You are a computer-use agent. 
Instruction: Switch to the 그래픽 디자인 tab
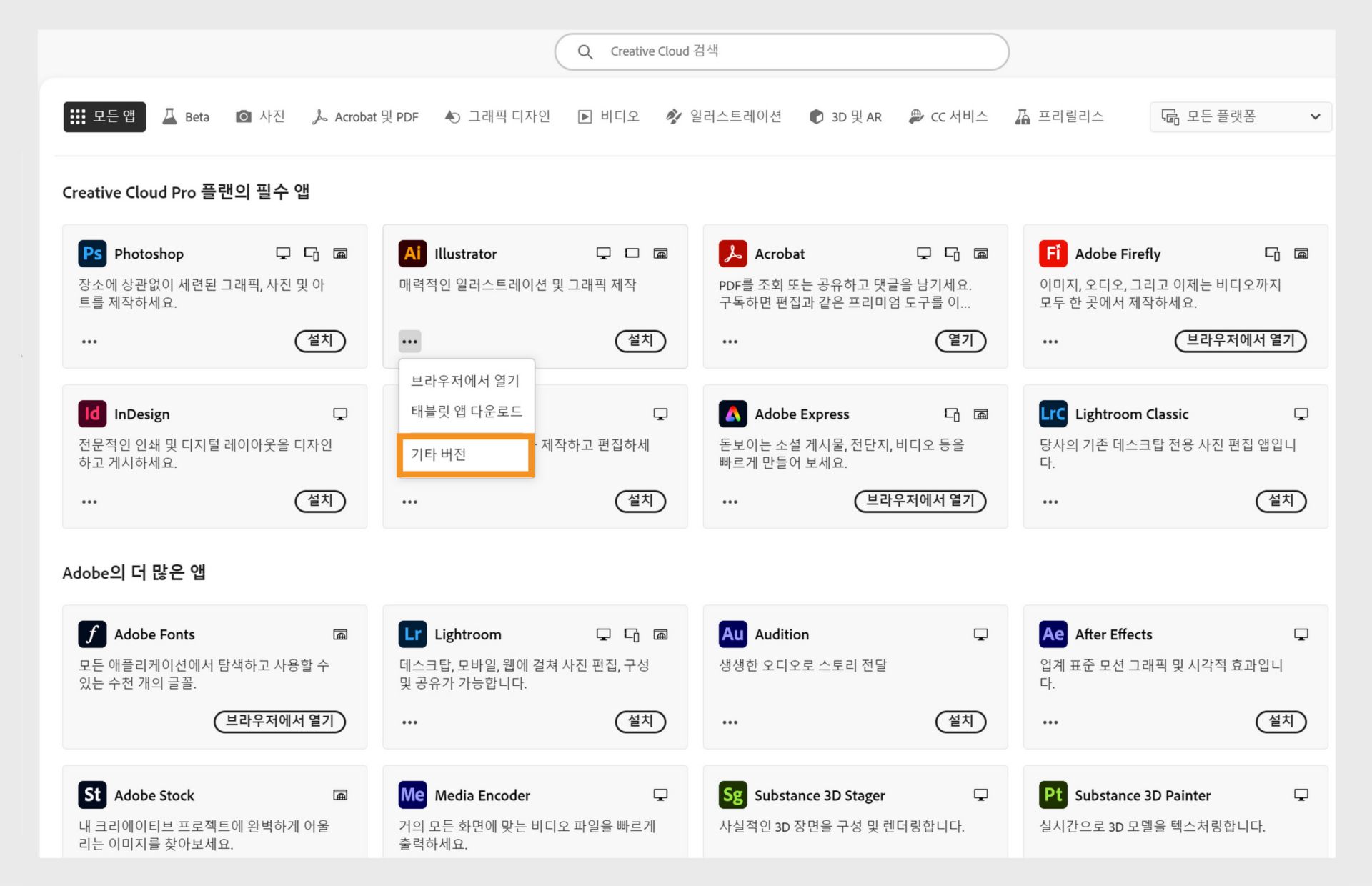497,116
